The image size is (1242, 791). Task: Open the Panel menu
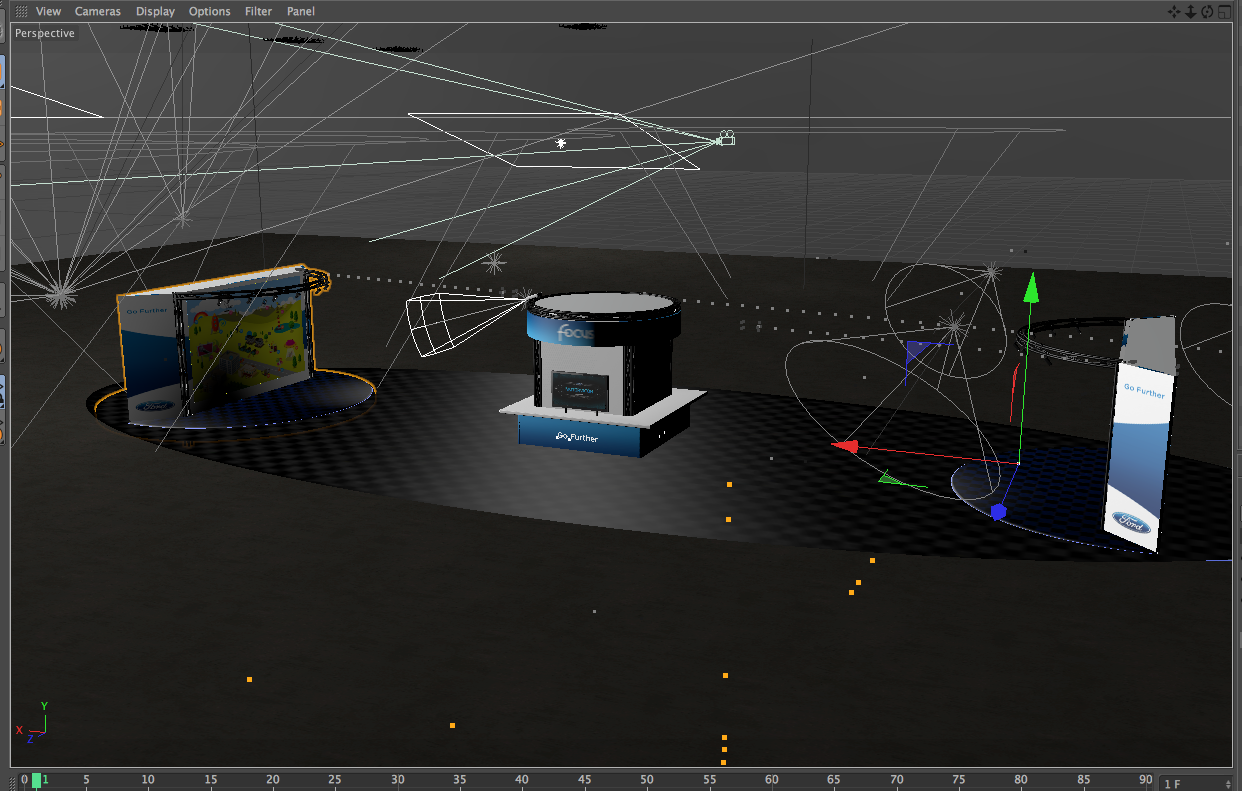click(x=301, y=11)
